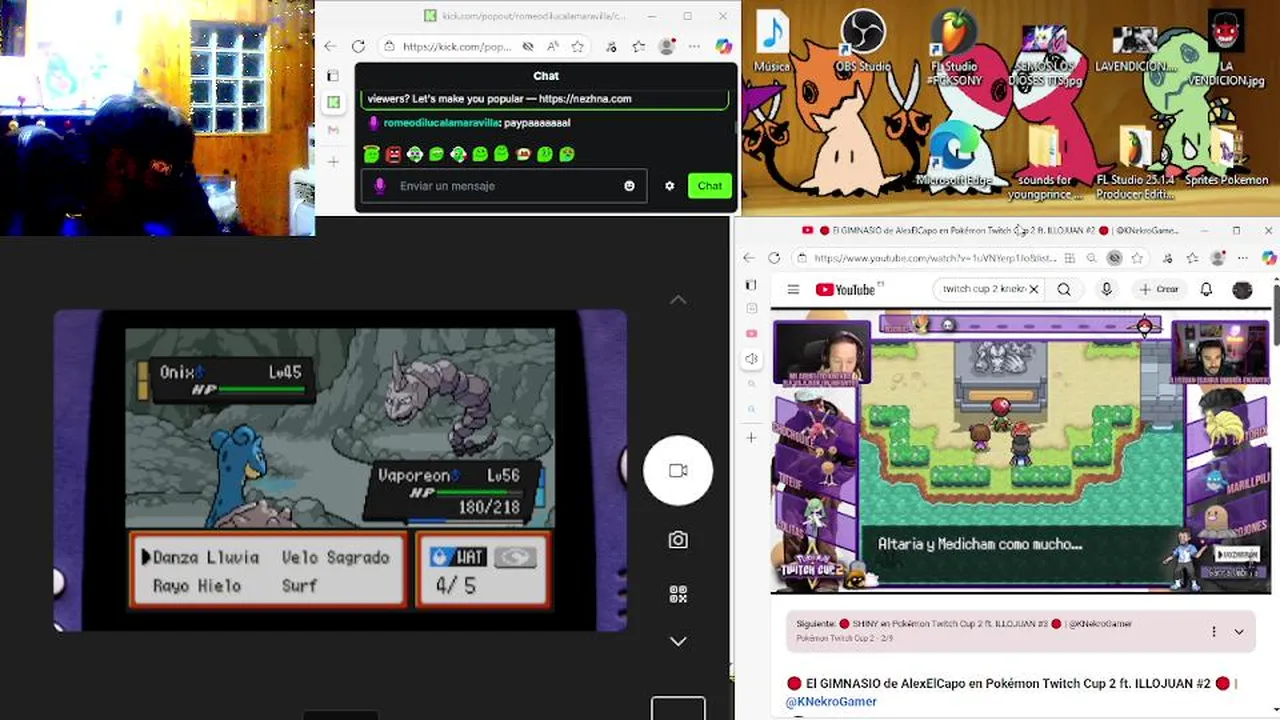Open the Música desktop file
The width and height of the screenshot is (1280, 720).
click(x=772, y=40)
